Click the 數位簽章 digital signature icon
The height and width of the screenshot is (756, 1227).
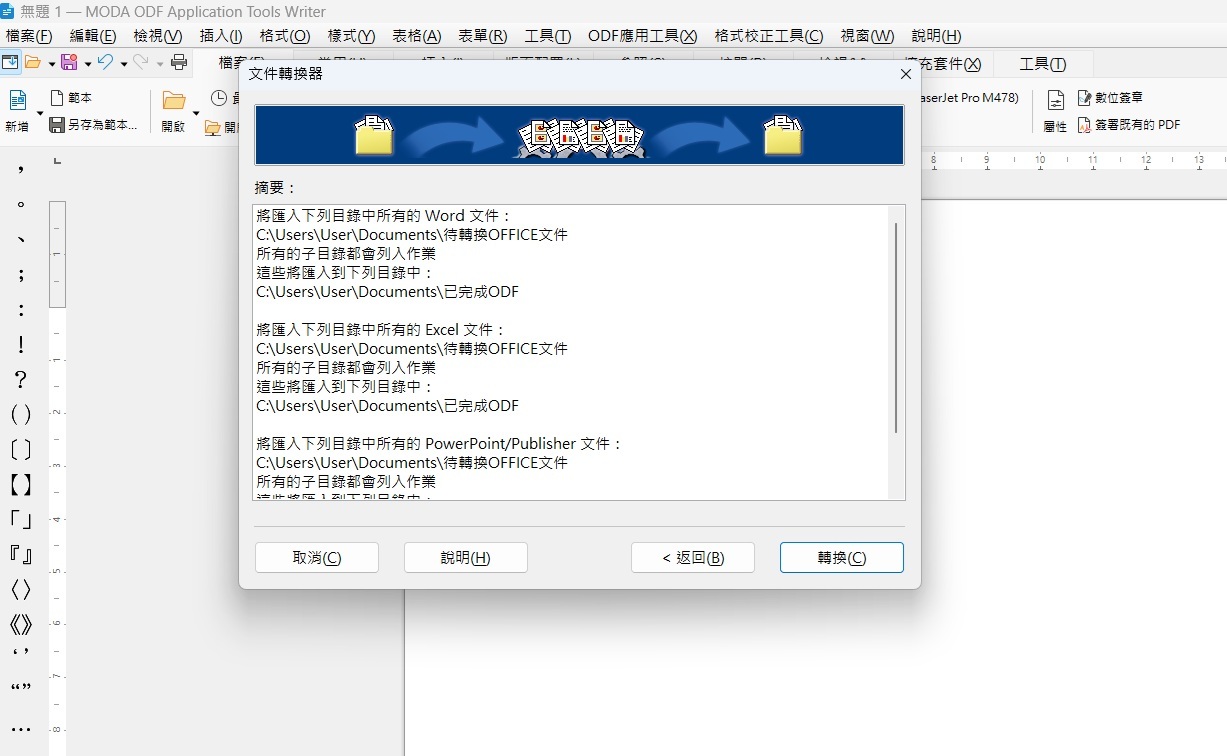(x=1085, y=98)
